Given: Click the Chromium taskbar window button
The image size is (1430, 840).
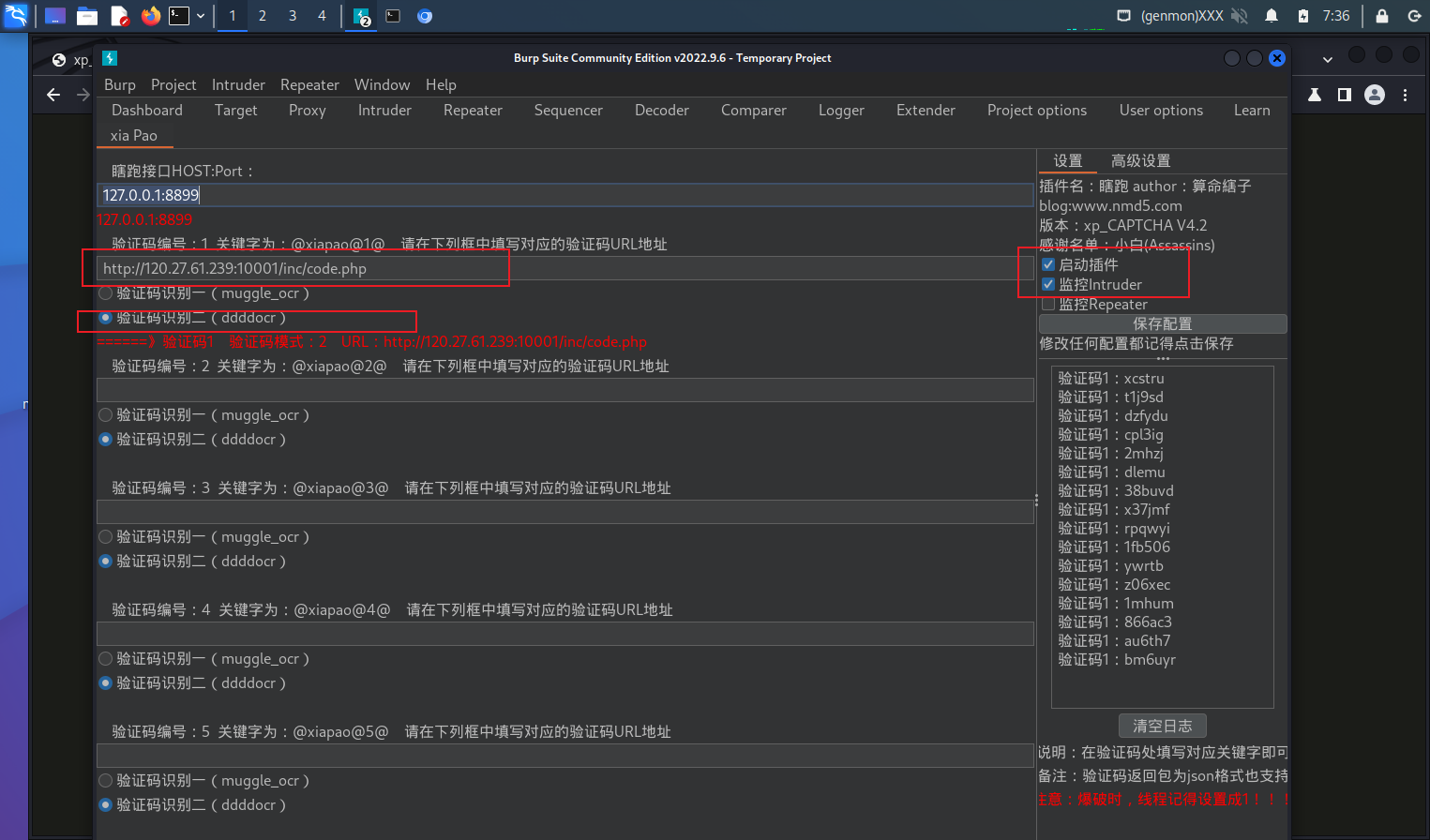Looking at the screenshot, I should point(425,16).
